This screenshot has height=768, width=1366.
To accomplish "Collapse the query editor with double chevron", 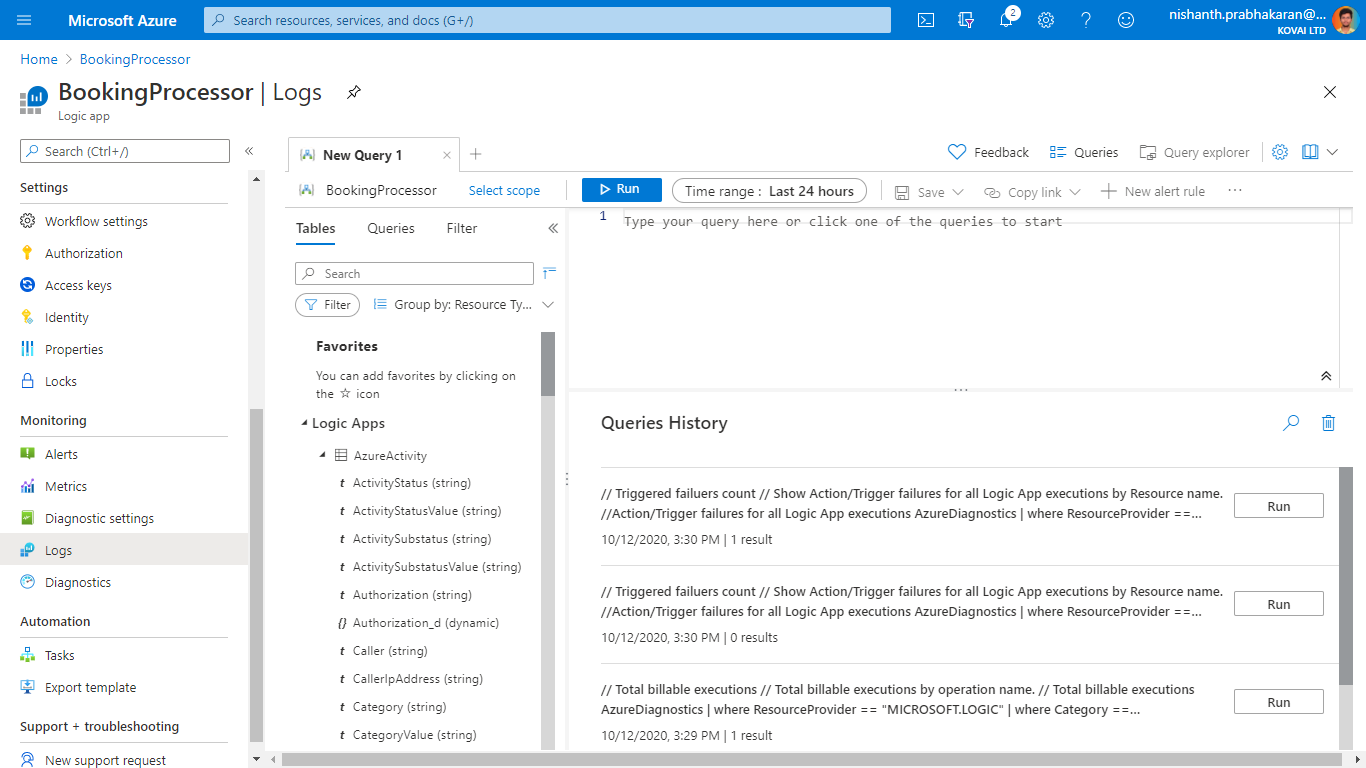I will tap(1326, 376).
